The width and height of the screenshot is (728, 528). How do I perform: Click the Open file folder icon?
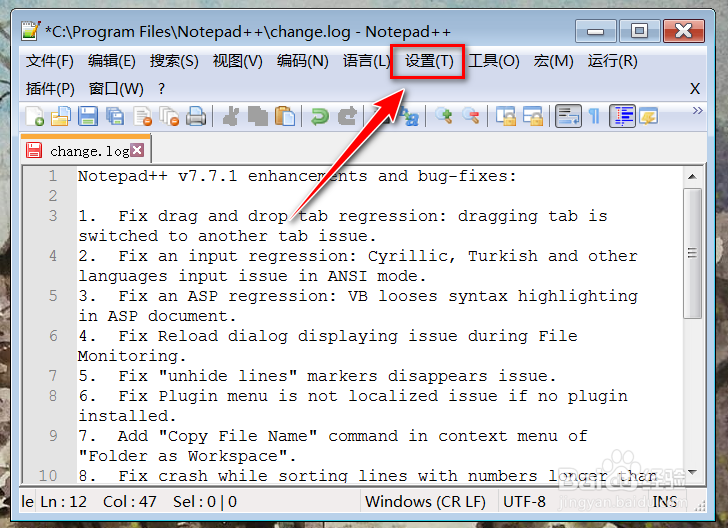[61, 116]
